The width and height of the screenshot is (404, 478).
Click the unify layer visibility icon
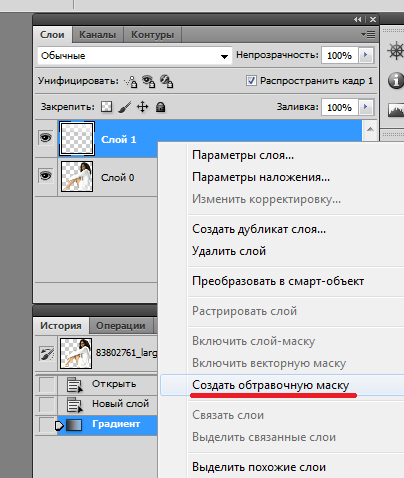(148, 81)
